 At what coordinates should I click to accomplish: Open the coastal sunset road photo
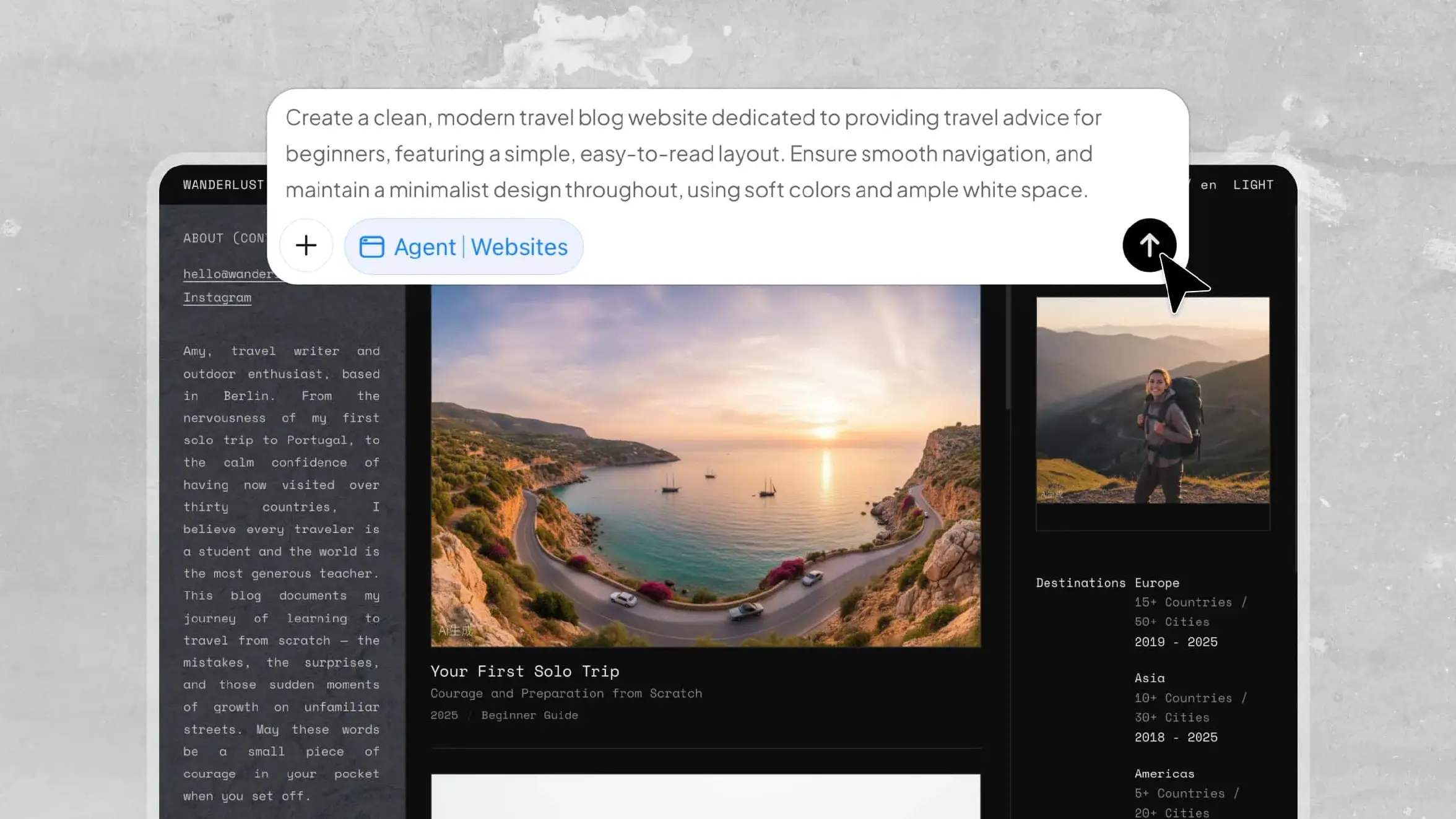point(706,466)
